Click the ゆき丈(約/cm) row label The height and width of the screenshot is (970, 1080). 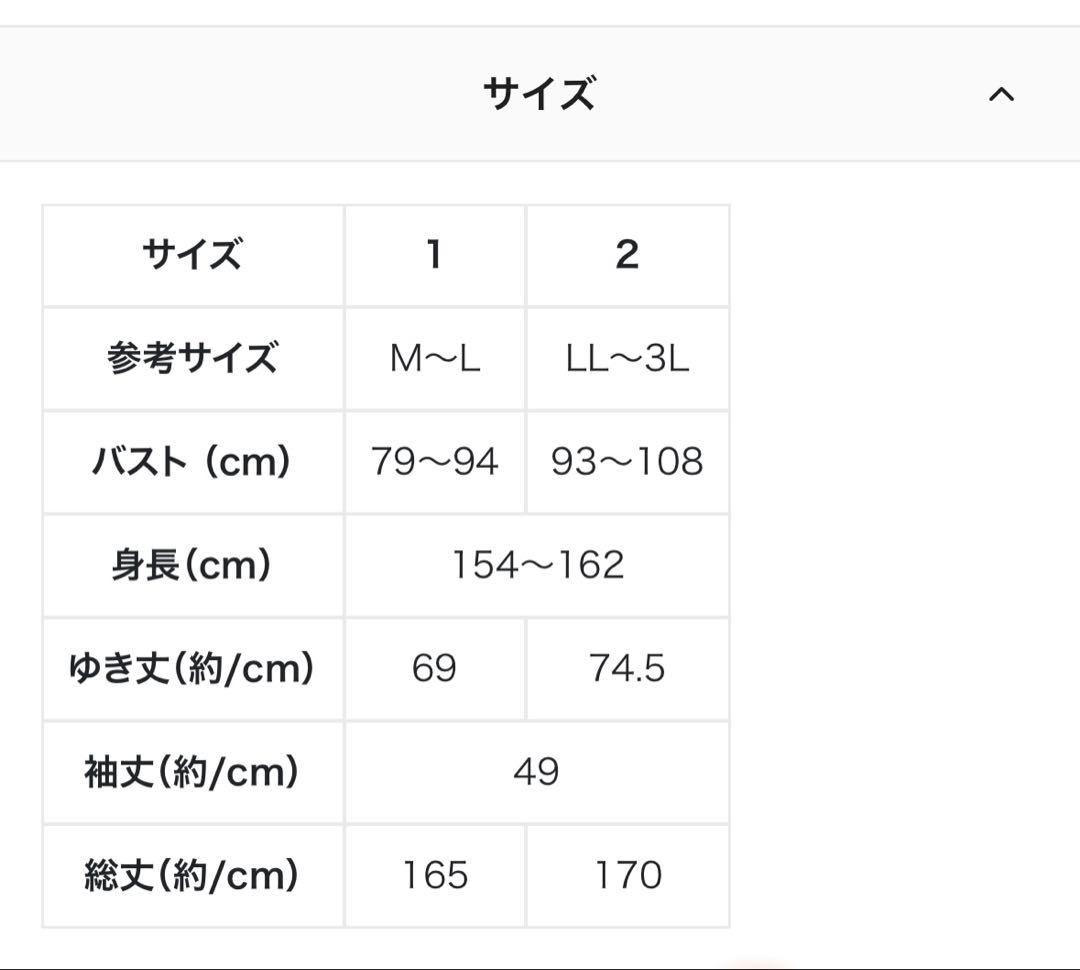coord(192,669)
